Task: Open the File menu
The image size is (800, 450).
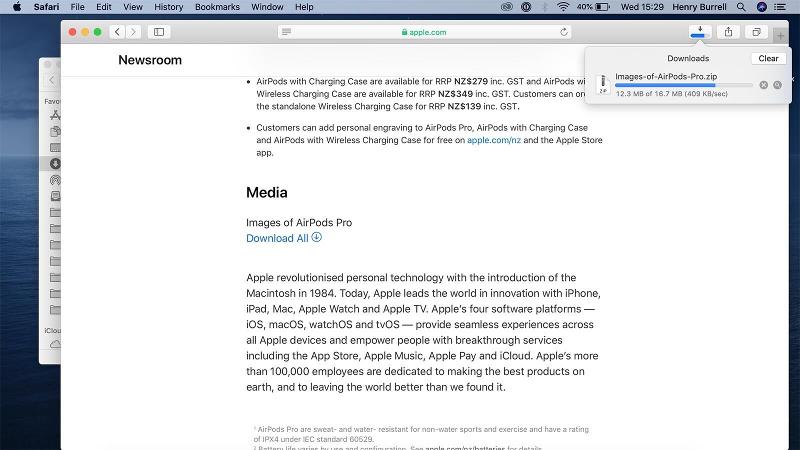Action: [x=78, y=7]
